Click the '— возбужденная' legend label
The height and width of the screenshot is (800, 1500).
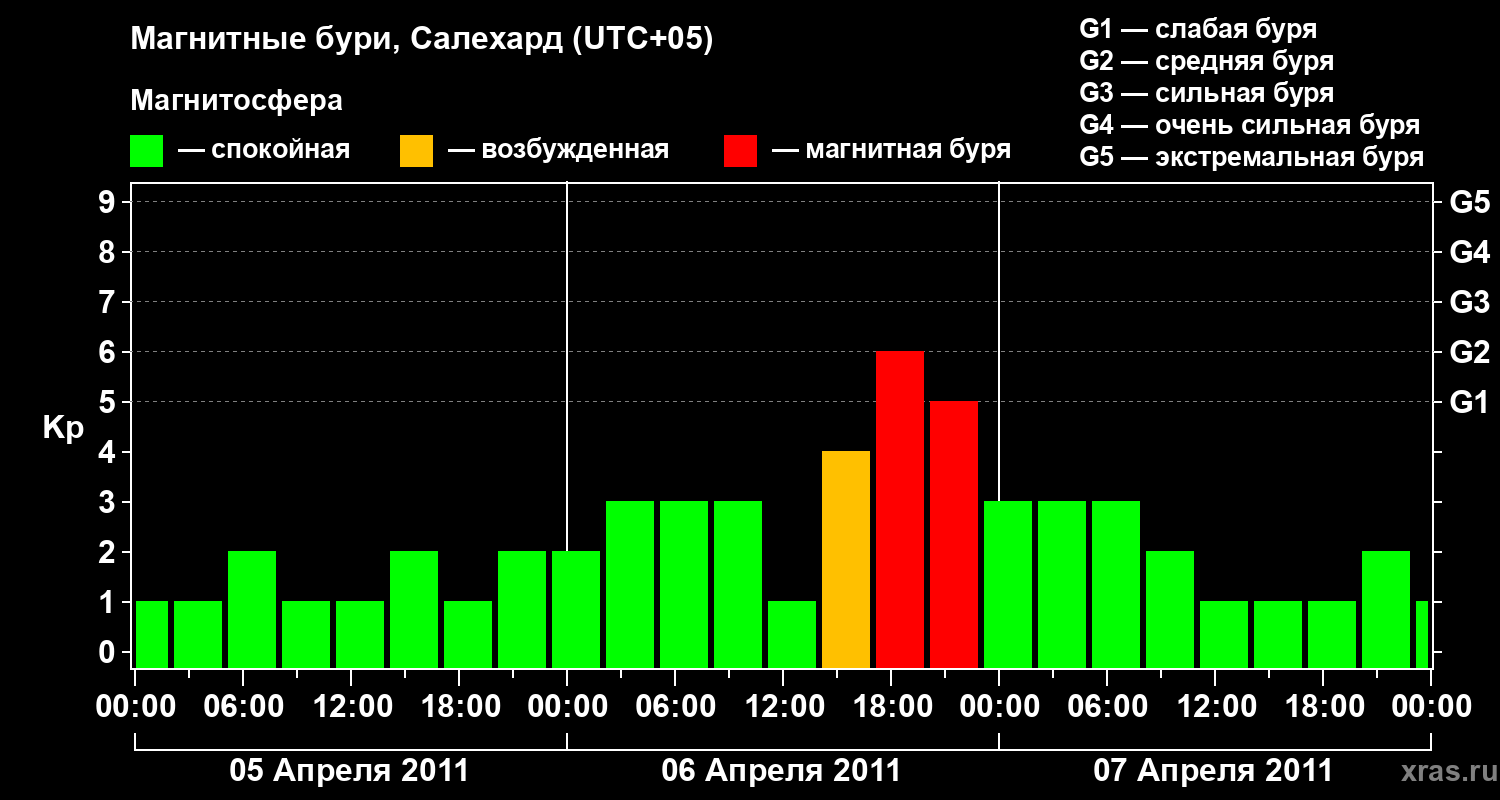558,151
